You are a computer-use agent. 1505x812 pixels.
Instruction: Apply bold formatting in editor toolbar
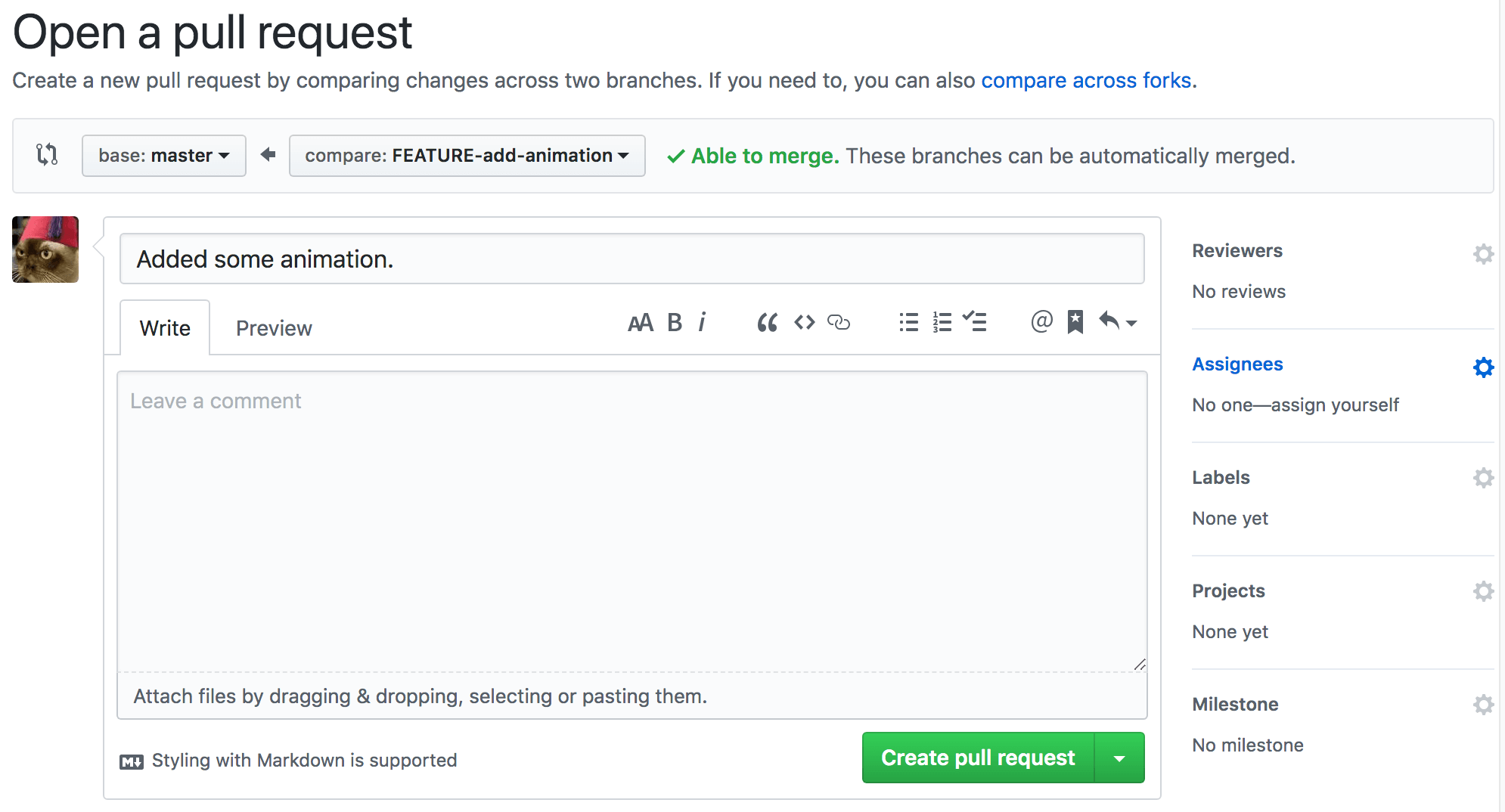(675, 323)
